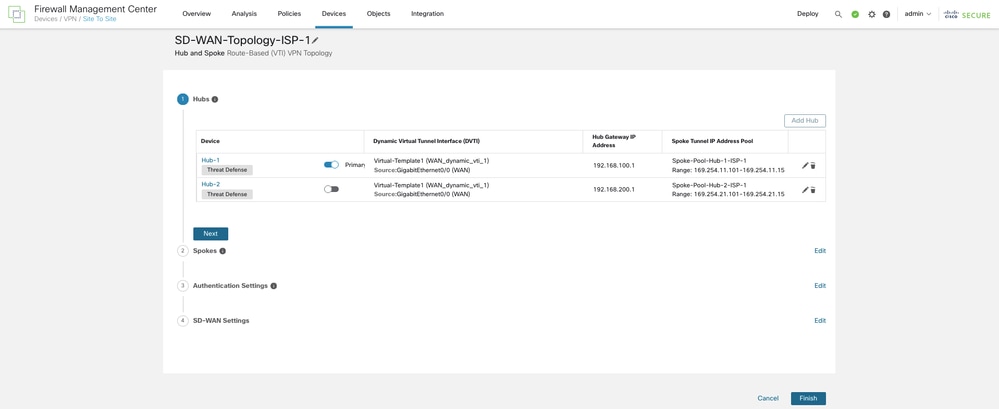Click the Firewall Management Center logo icon
This screenshot has width=999, height=409.
pos(17,14)
